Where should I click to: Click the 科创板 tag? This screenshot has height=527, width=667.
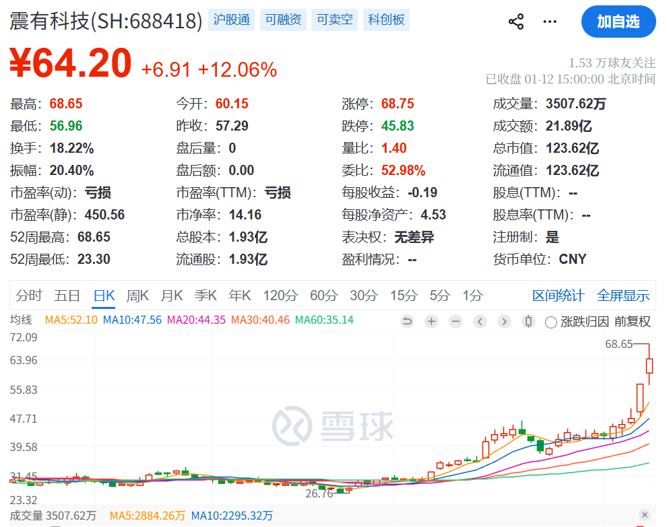[386, 20]
